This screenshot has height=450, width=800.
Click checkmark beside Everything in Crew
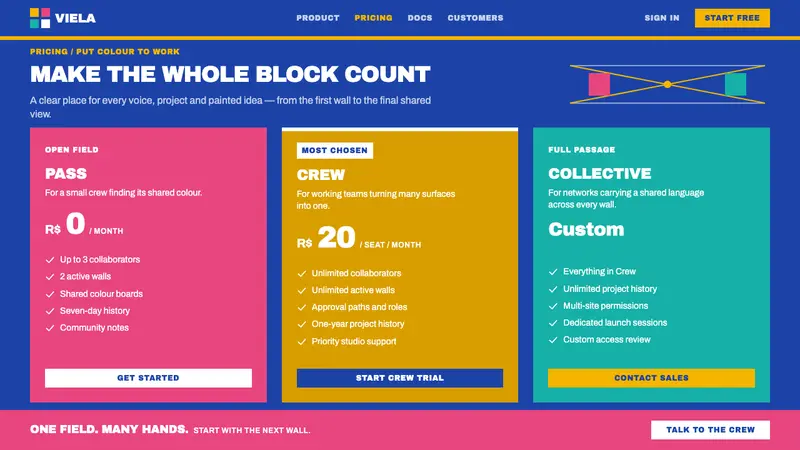[x=553, y=272]
